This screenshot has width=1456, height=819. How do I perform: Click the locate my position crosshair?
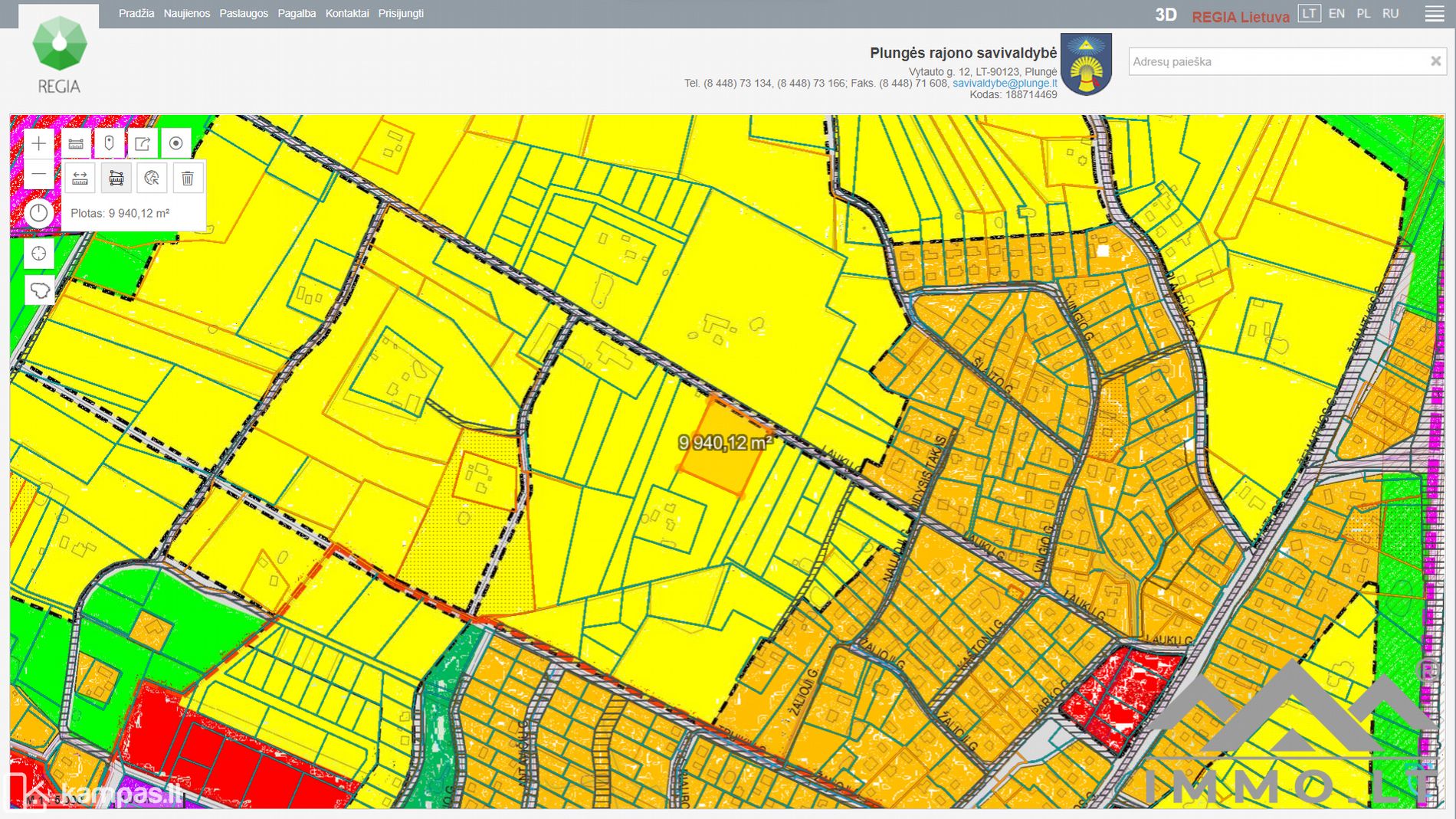pyautogui.click(x=39, y=254)
